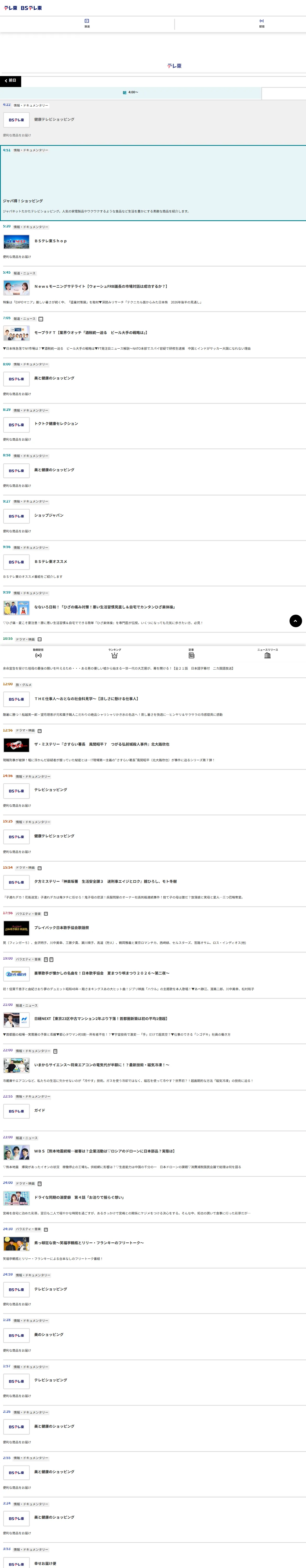Open ショップジャパン program title
Screen dimensions: 306x1568
click(x=49, y=516)
